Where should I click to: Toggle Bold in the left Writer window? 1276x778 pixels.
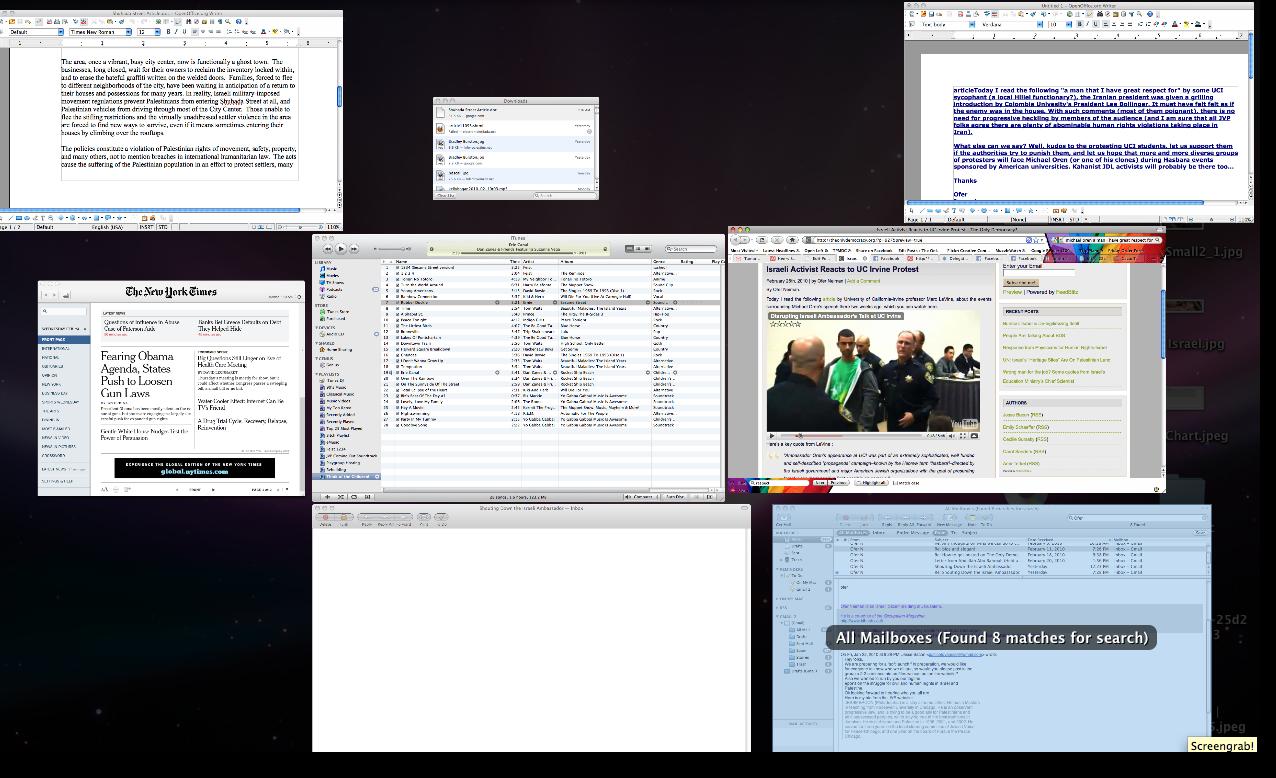(168, 31)
